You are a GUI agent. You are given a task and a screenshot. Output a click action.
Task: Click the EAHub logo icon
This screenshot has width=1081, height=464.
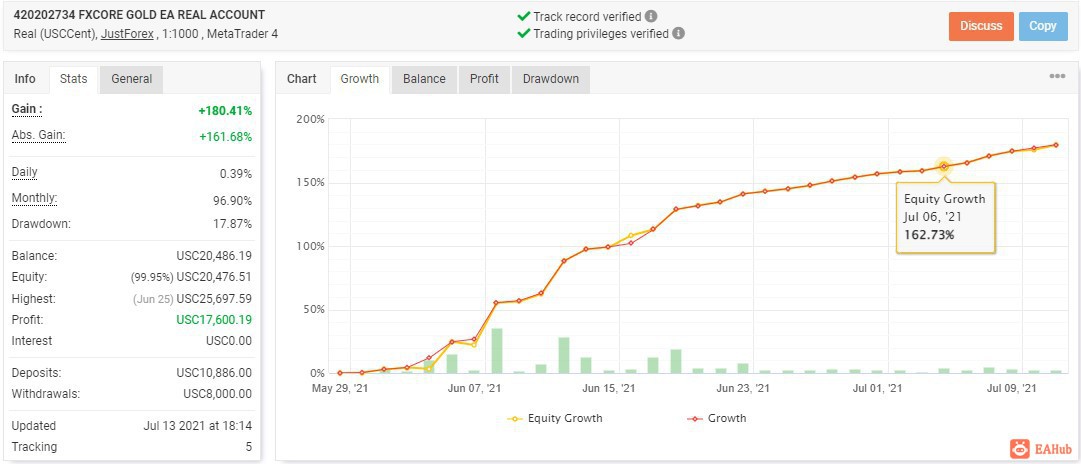tap(1020, 449)
